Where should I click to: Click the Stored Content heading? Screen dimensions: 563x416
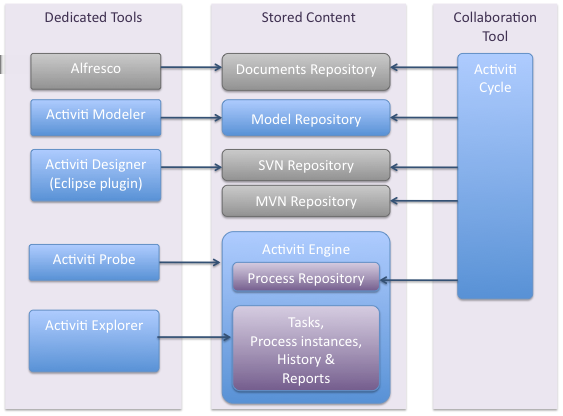pos(308,17)
